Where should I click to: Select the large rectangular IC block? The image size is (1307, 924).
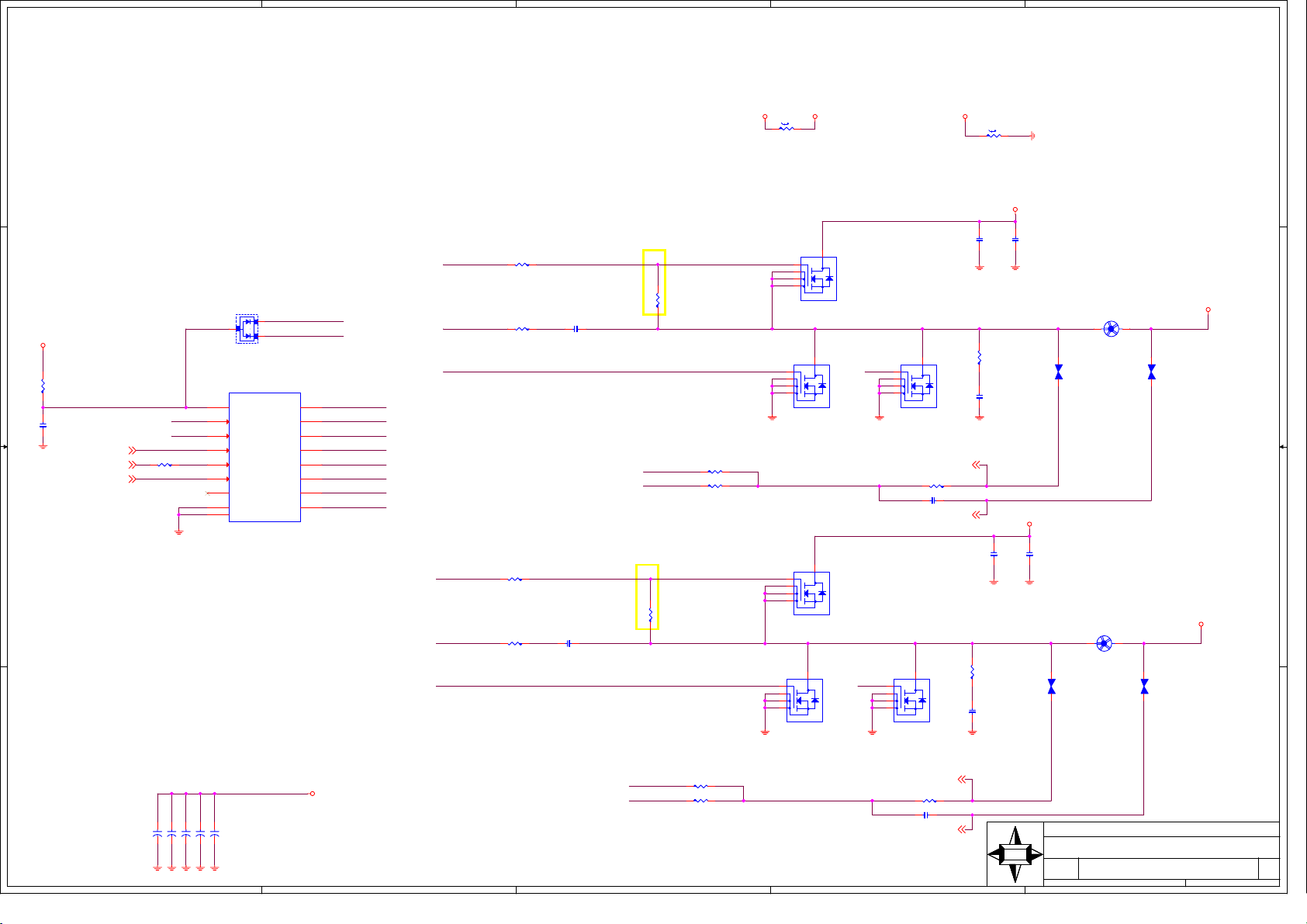click(x=265, y=457)
